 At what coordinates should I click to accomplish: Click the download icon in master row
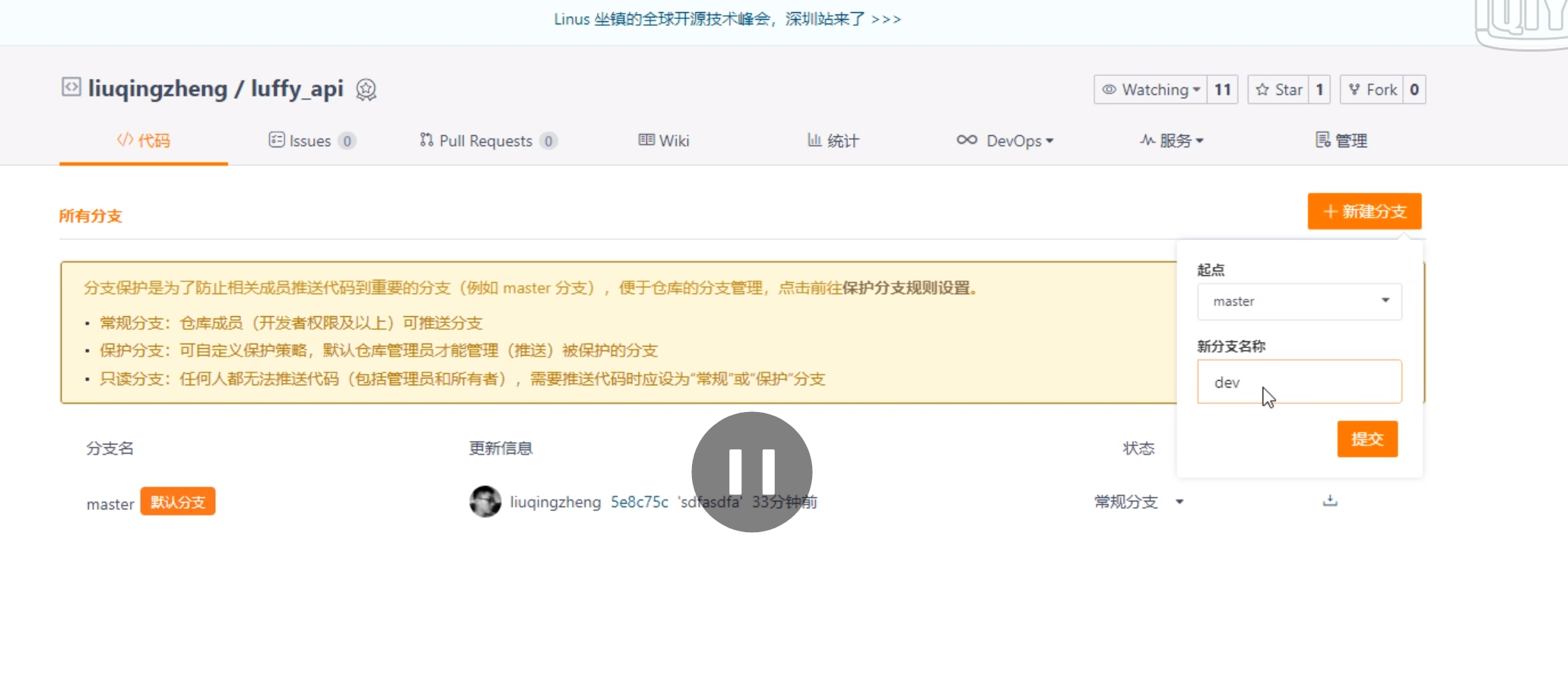click(x=1330, y=501)
